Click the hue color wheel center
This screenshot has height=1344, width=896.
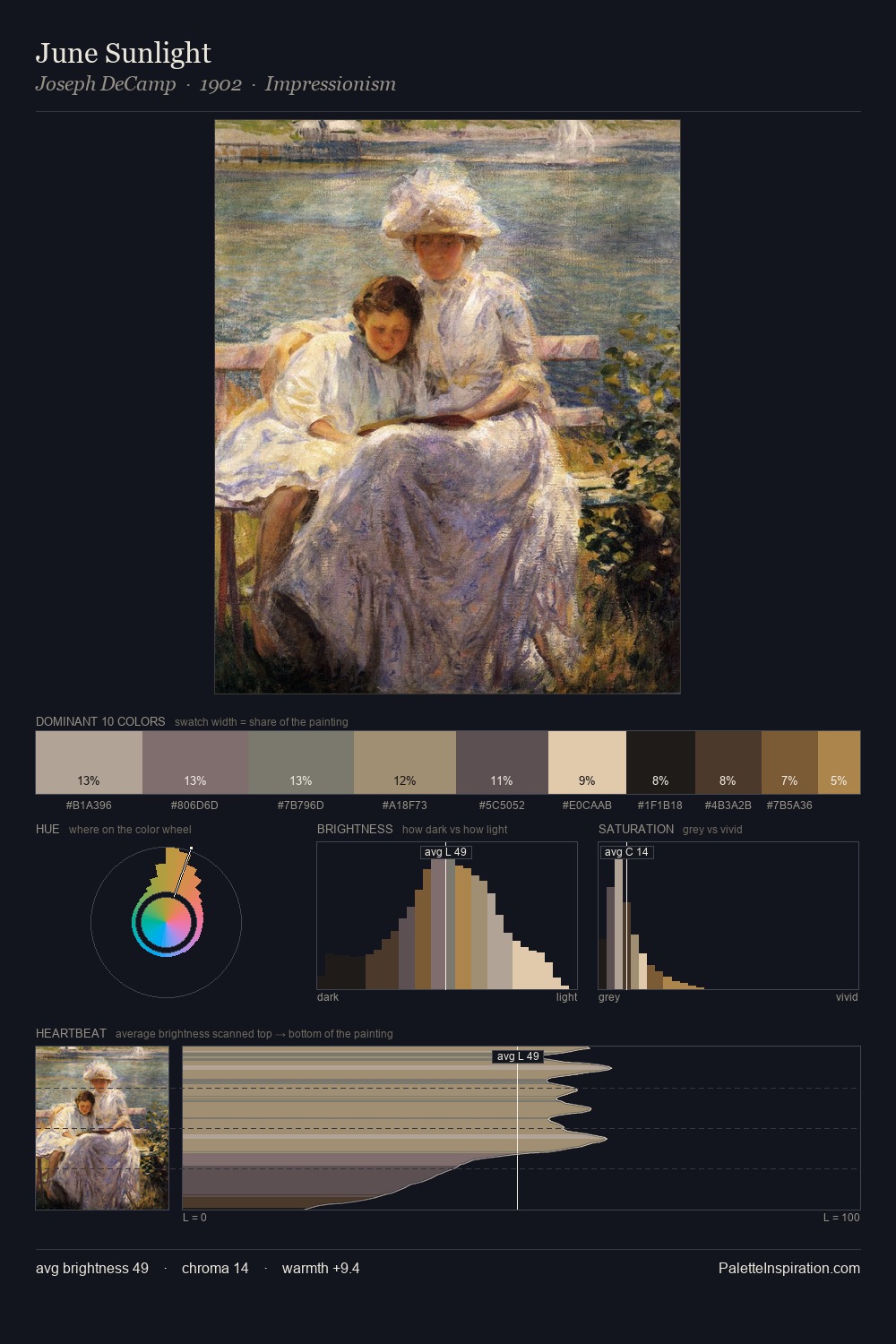point(166,922)
